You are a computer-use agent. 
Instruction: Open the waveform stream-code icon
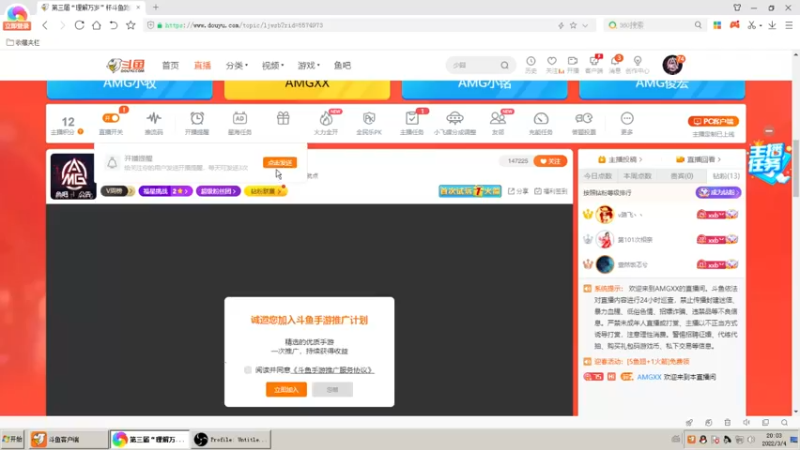pos(154,119)
